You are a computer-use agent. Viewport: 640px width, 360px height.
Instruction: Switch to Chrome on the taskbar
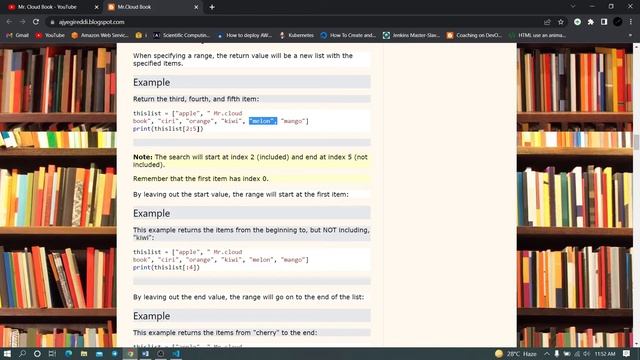(130, 353)
